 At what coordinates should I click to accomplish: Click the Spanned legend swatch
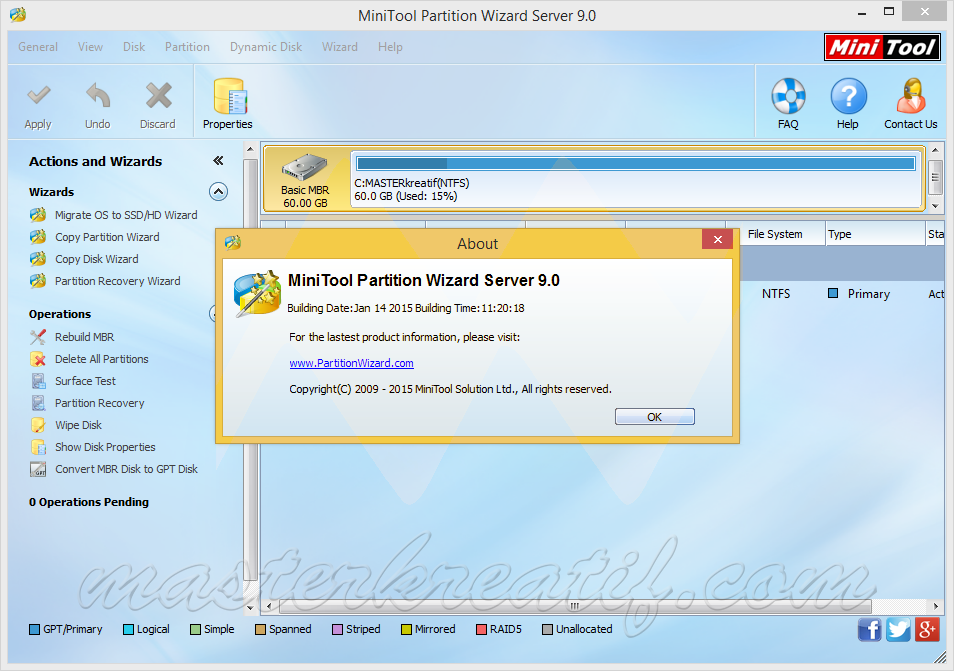(260, 630)
